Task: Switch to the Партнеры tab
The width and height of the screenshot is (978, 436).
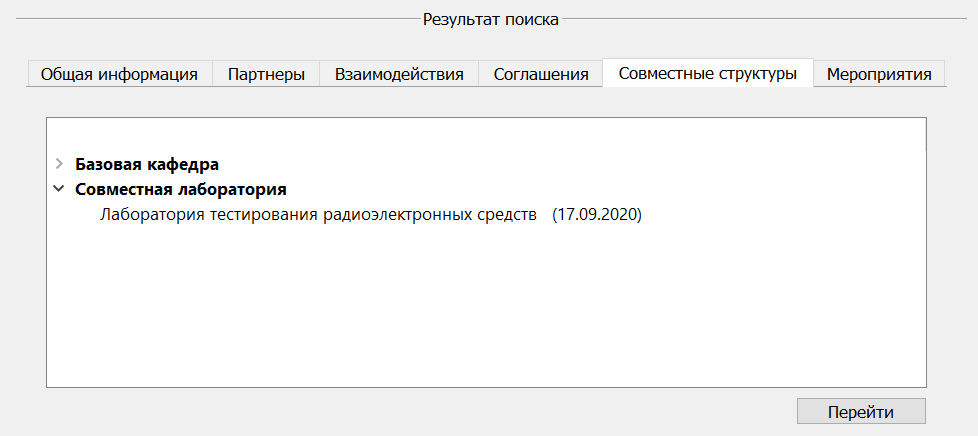Action: point(266,74)
